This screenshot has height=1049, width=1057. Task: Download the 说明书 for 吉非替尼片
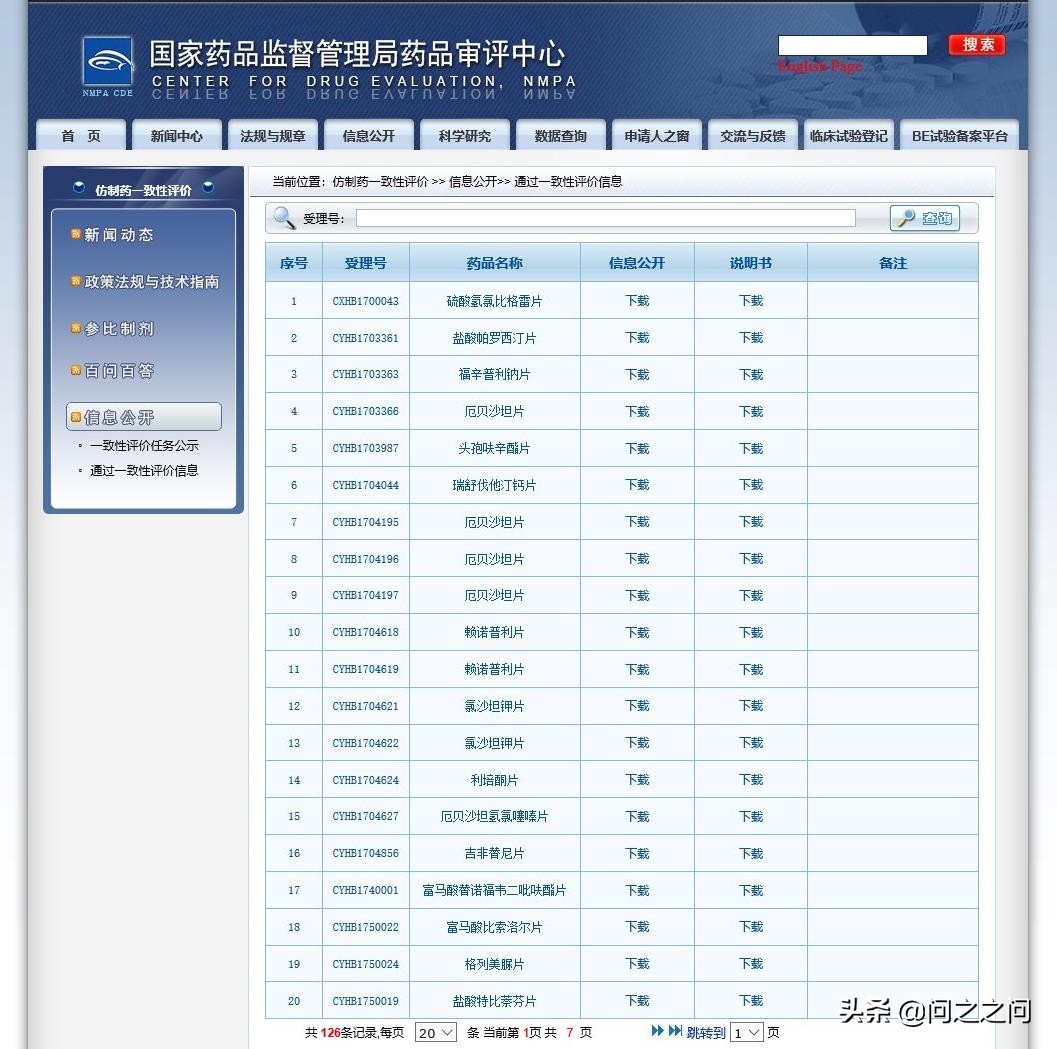(750, 853)
